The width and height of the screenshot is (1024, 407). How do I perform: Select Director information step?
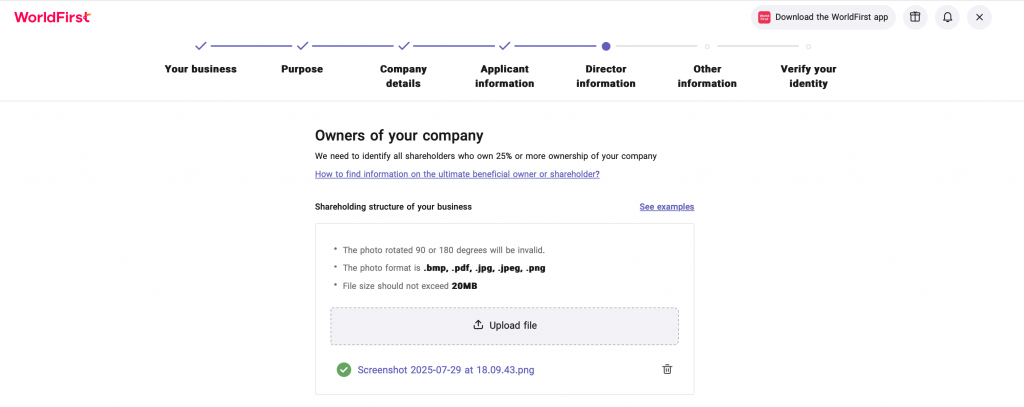click(x=605, y=76)
